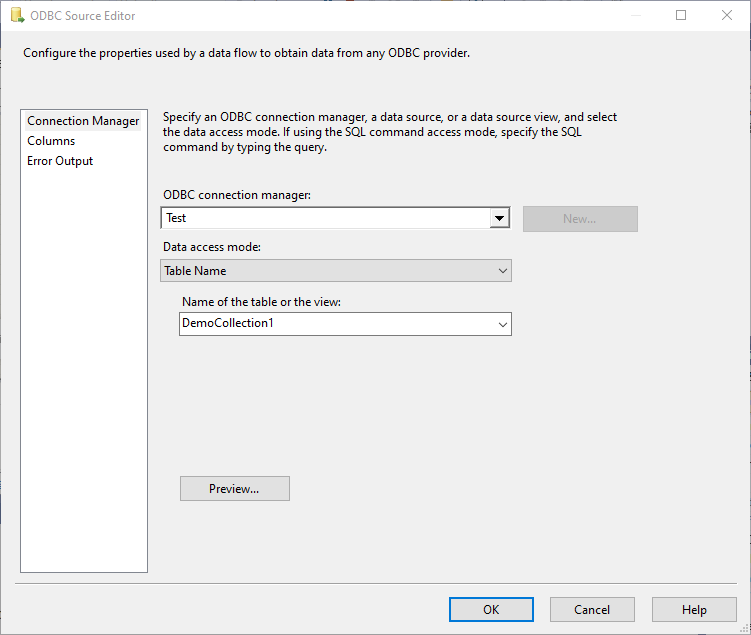Image resolution: width=751 pixels, height=635 pixels.
Task: Click the Cancel button
Action: [x=592, y=609]
